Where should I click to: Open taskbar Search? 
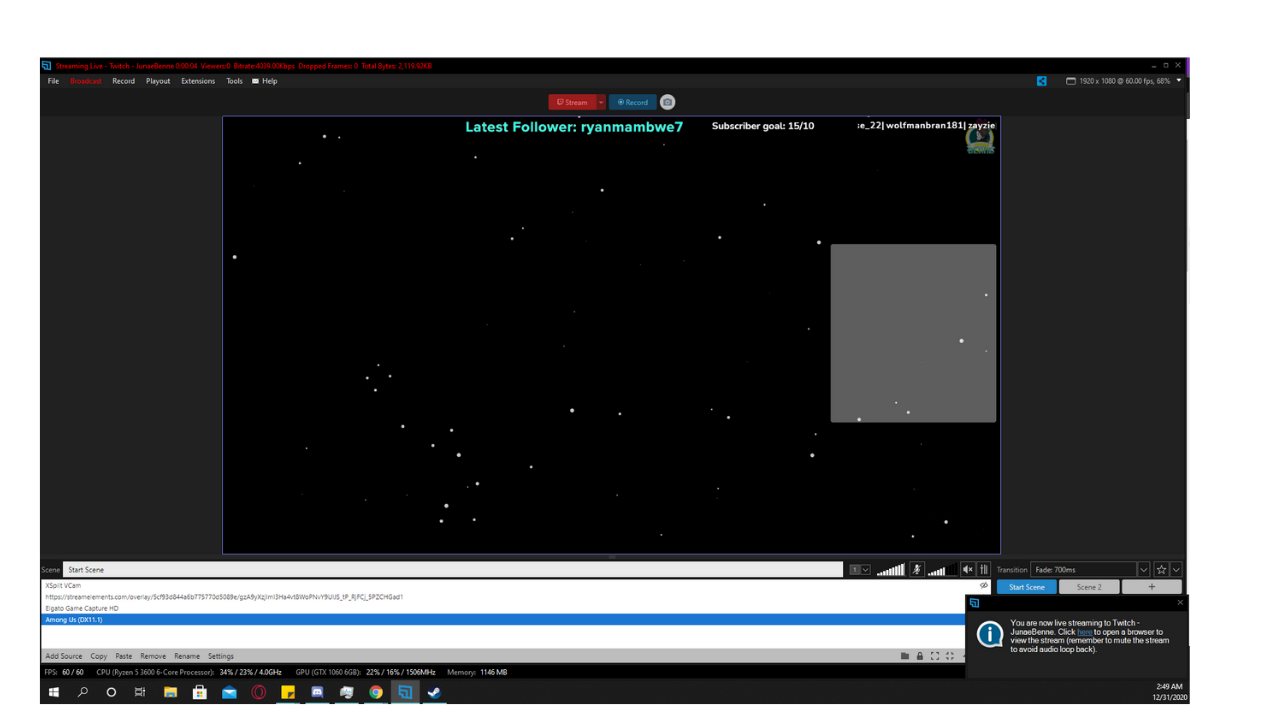pos(83,692)
